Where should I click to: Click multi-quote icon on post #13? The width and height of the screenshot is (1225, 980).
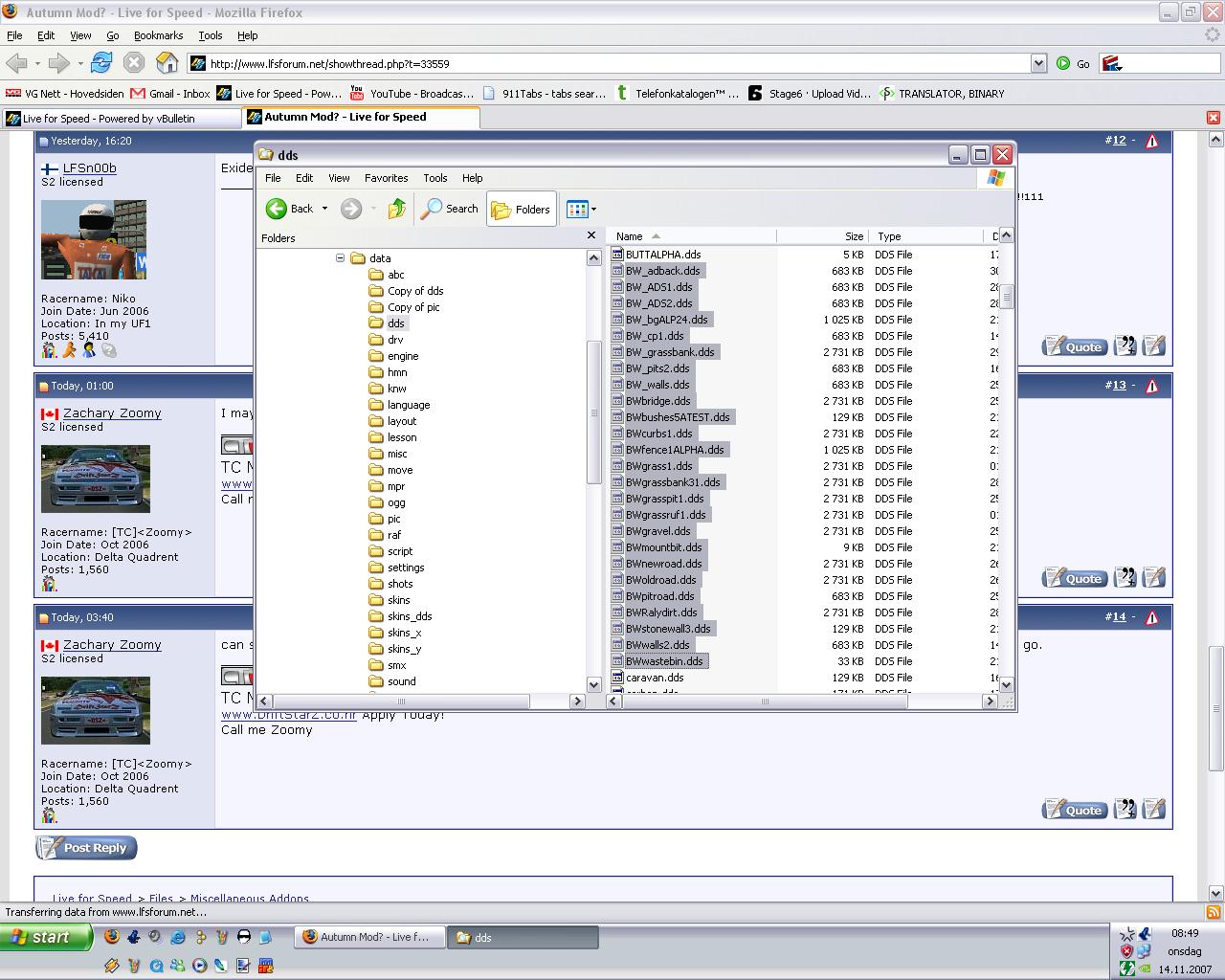pos(1125,578)
